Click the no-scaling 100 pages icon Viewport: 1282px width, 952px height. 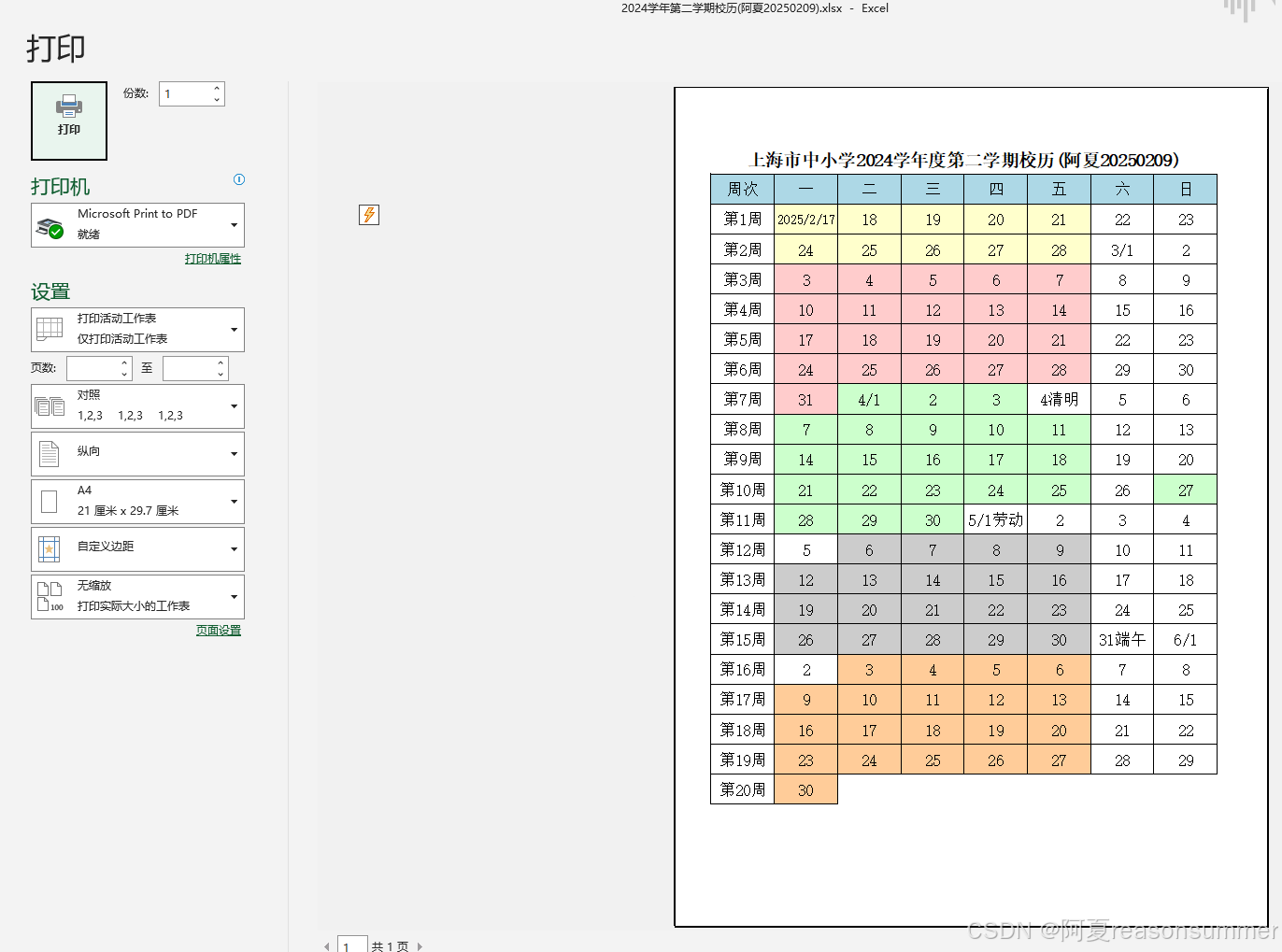pyautogui.click(x=50, y=596)
